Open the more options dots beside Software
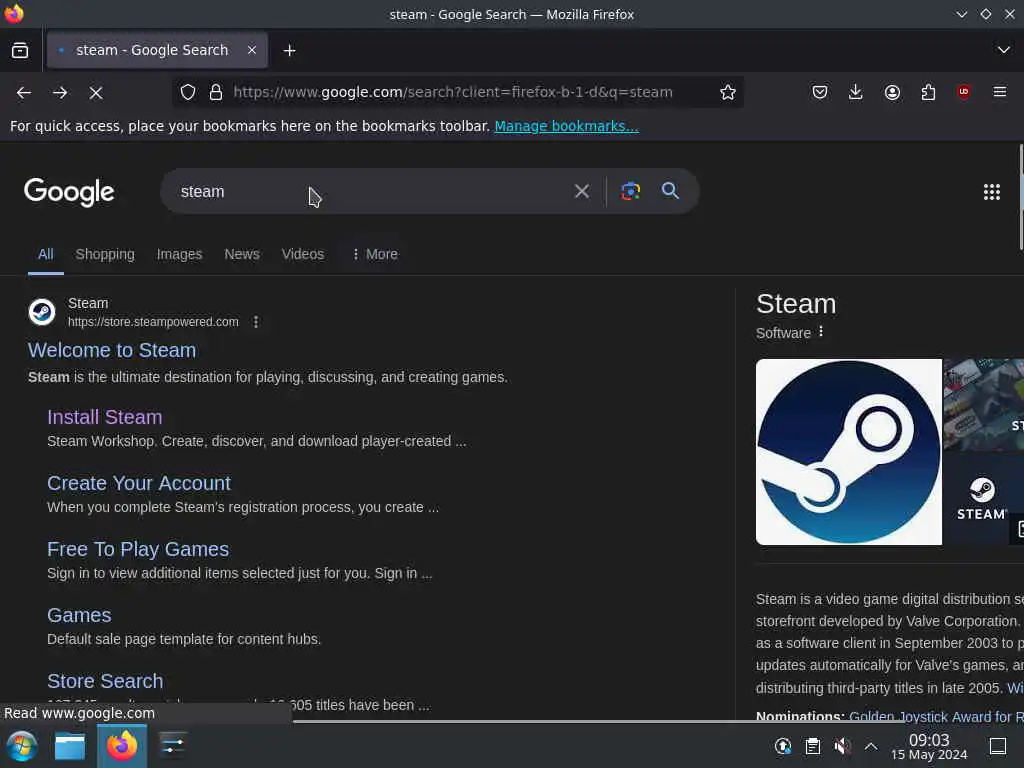This screenshot has width=1024, height=768. pyautogui.click(x=821, y=332)
